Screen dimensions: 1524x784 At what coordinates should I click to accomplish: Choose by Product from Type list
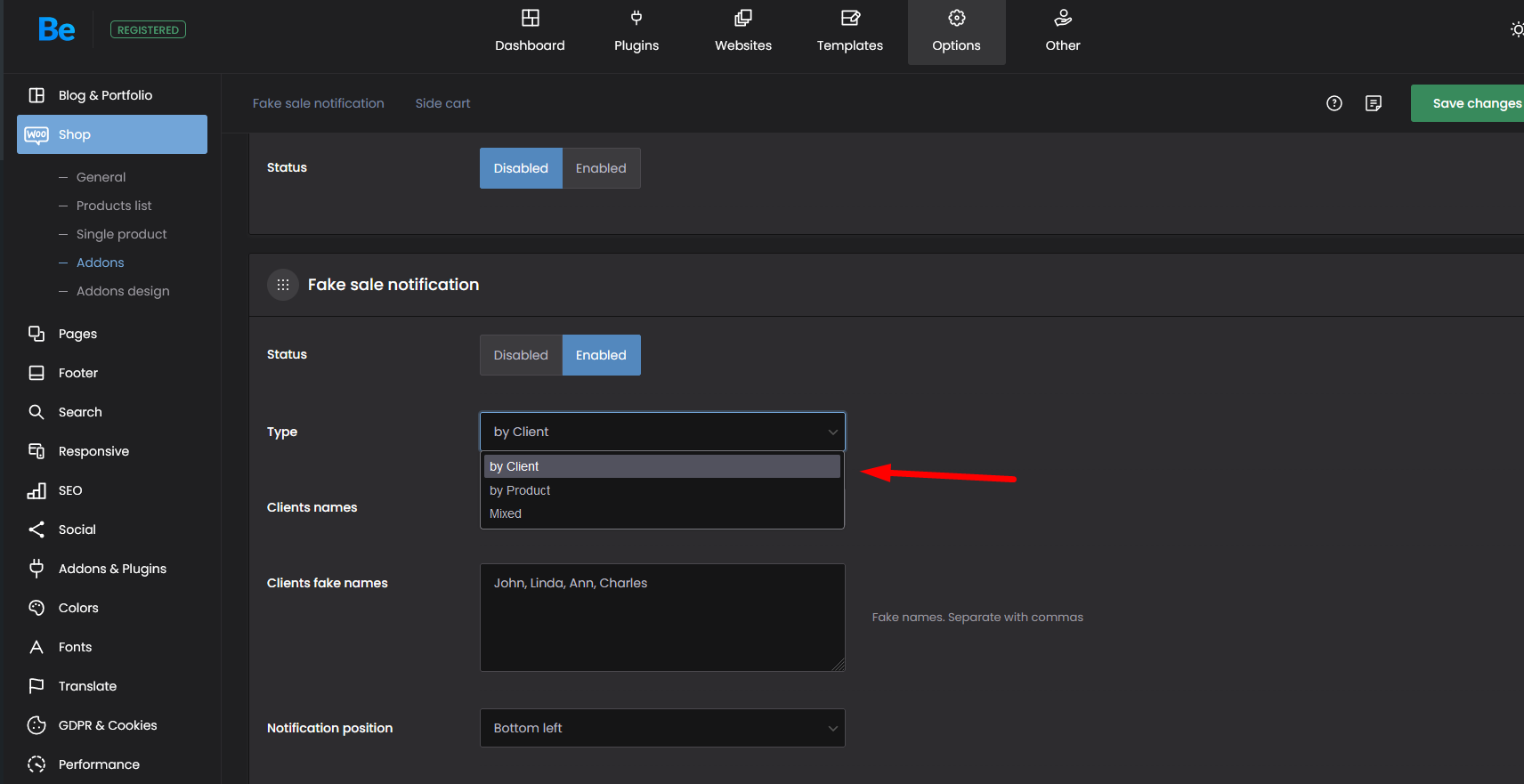[x=662, y=490]
